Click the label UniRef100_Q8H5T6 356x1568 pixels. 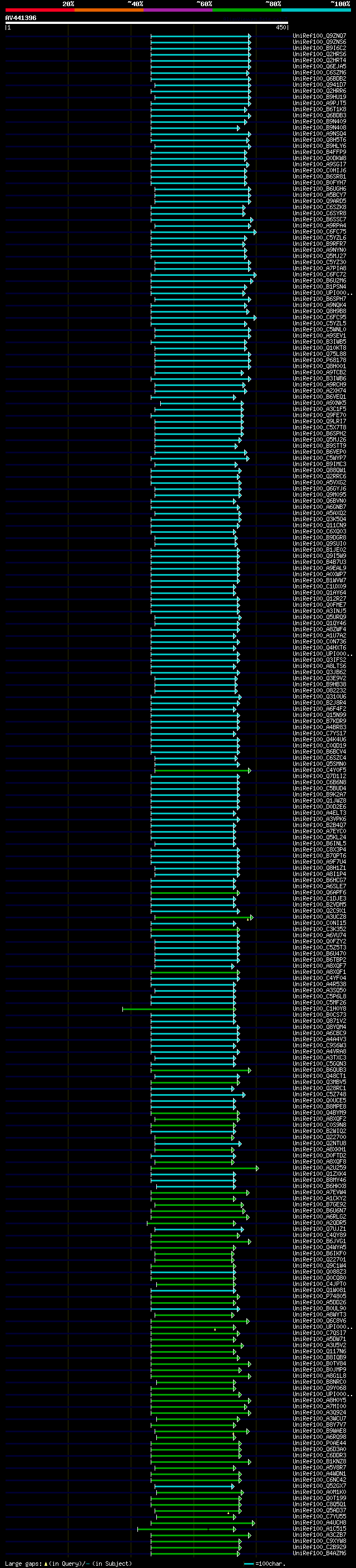[319, 140]
